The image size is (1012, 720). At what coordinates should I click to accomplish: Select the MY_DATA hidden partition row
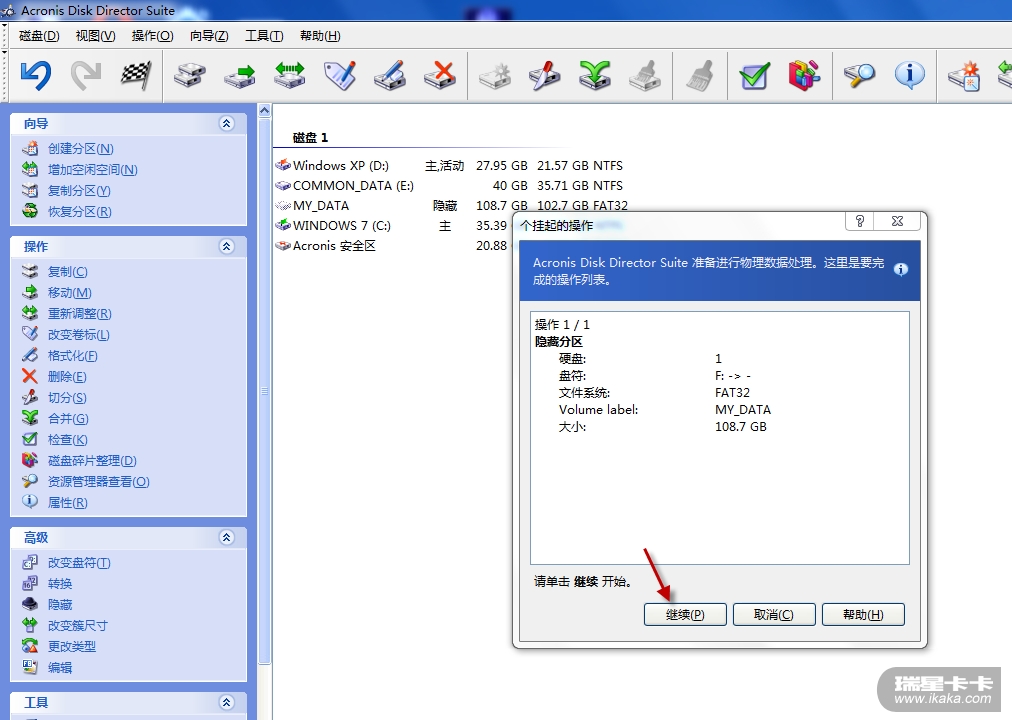(x=452, y=206)
